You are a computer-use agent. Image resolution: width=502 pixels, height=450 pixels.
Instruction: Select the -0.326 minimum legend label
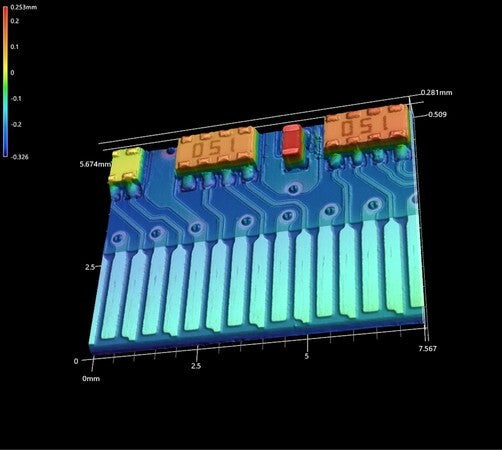click(x=20, y=157)
